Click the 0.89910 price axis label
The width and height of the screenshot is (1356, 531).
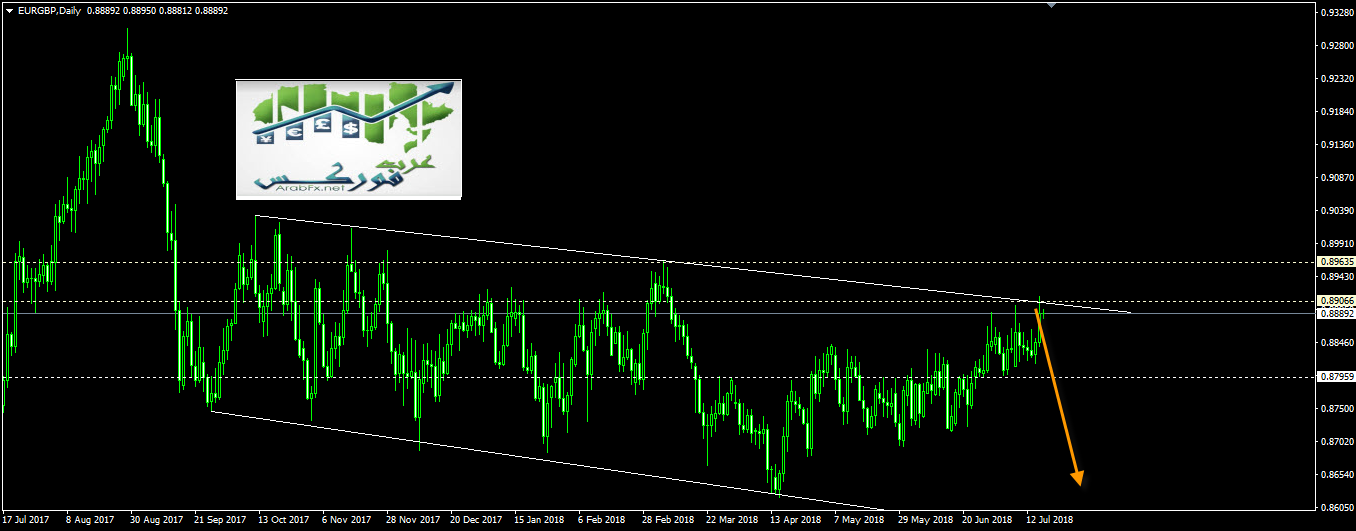click(x=1337, y=243)
